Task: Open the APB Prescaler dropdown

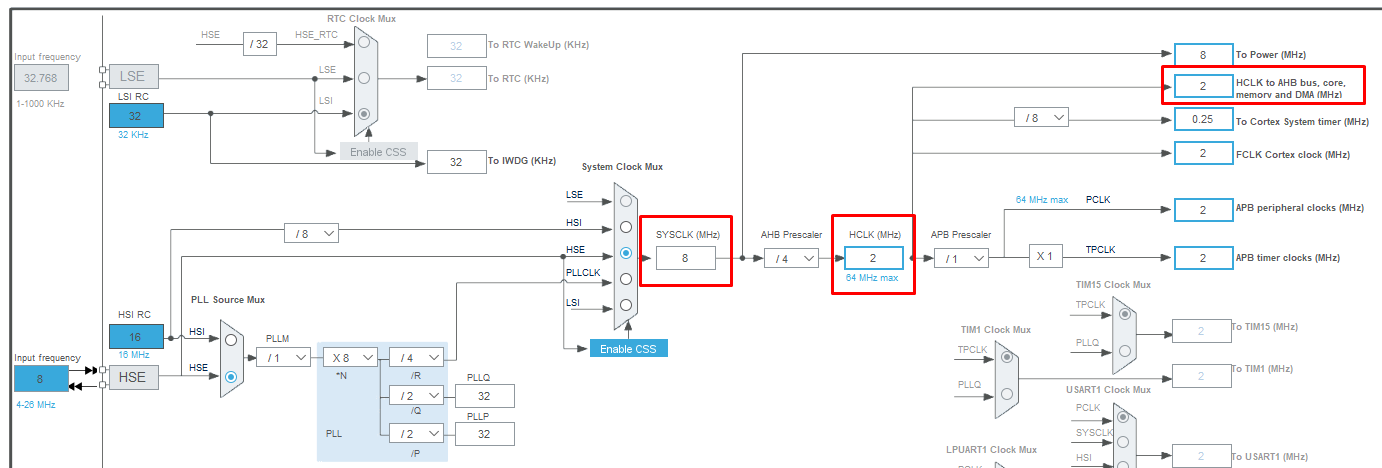Action: (x=961, y=258)
